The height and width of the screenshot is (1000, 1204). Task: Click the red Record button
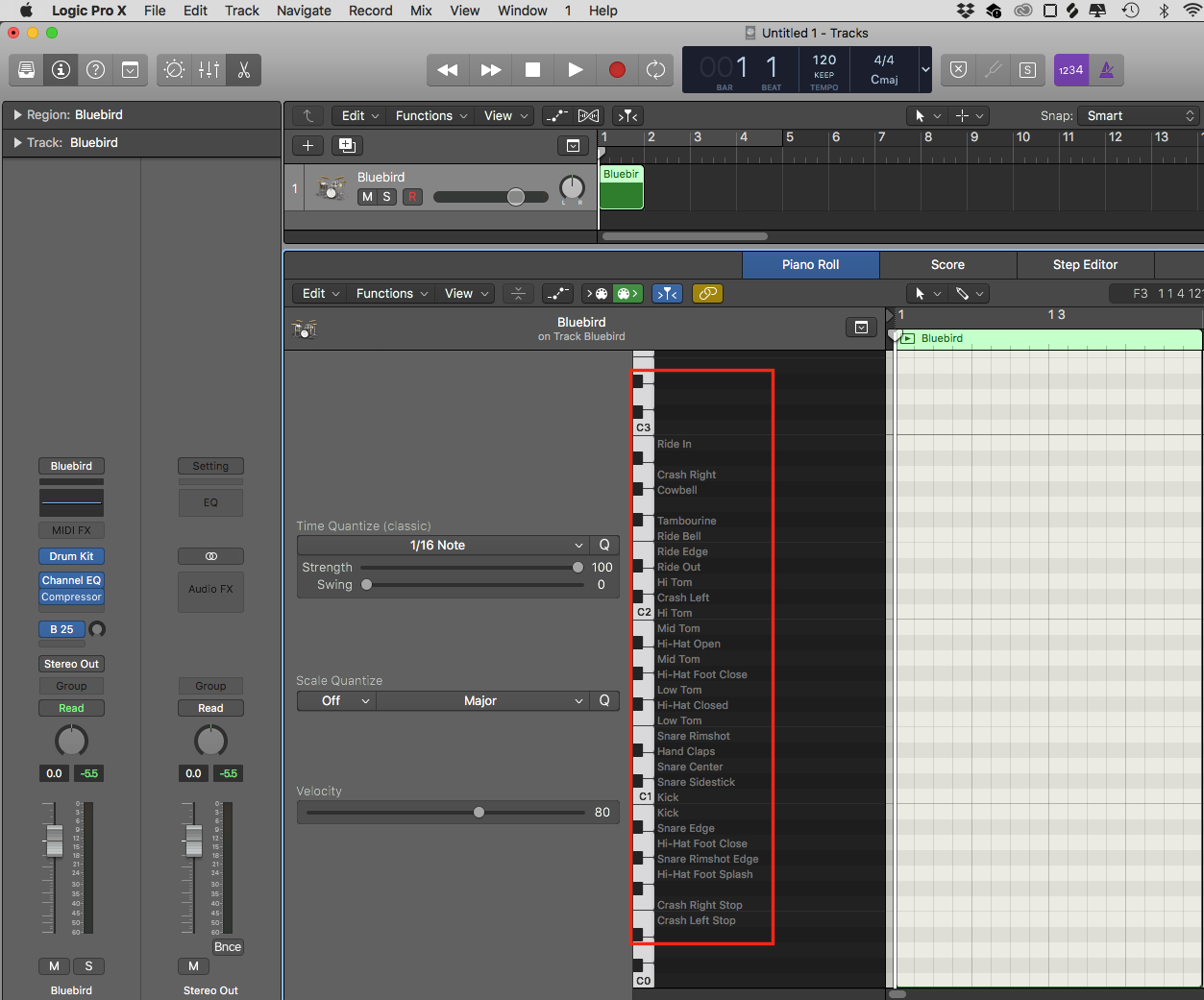(617, 69)
